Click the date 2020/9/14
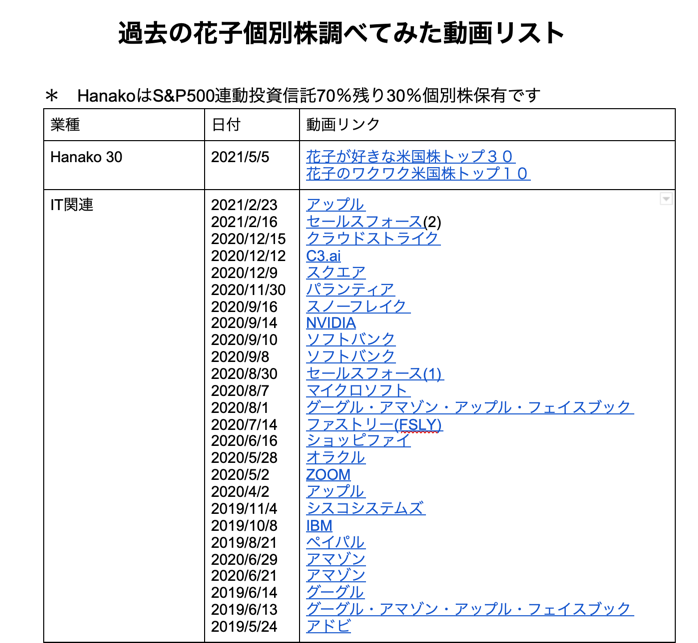 coord(244,323)
